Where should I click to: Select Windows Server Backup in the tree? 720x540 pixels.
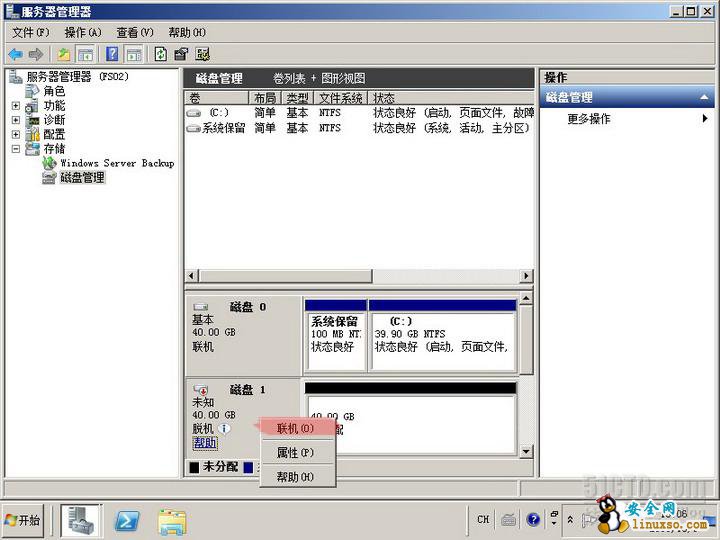(116, 163)
